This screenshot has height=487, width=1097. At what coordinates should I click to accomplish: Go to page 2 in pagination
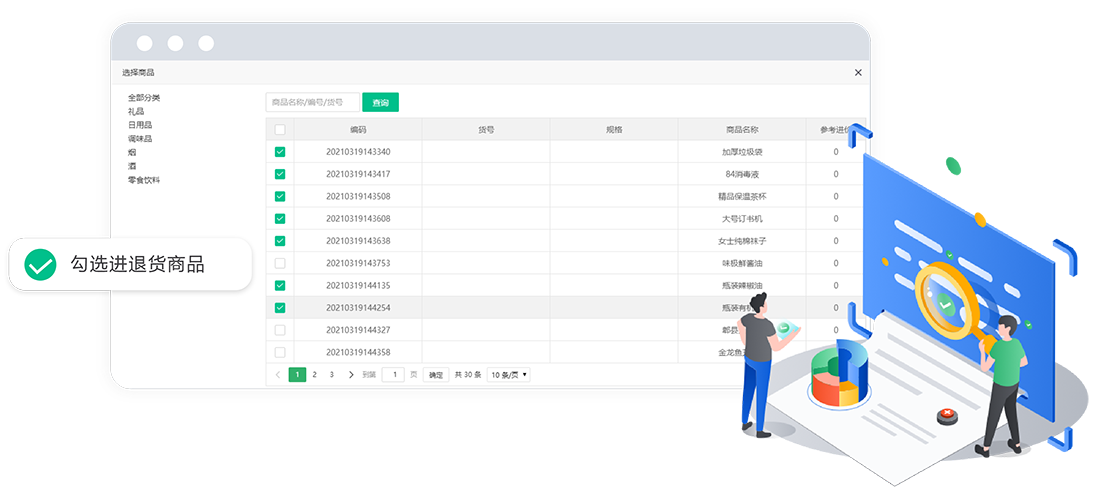pyautogui.click(x=314, y=375)
